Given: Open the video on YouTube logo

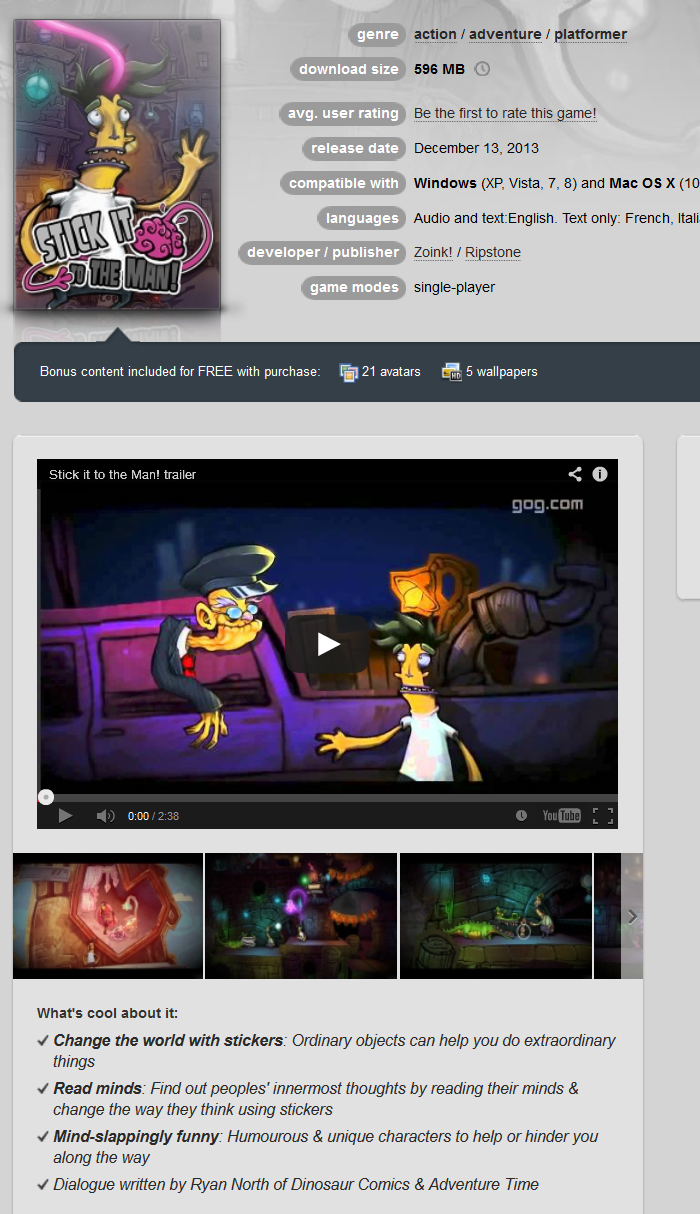Looking at the screenshot, I should pyautogui.click(x=562, y=816).
